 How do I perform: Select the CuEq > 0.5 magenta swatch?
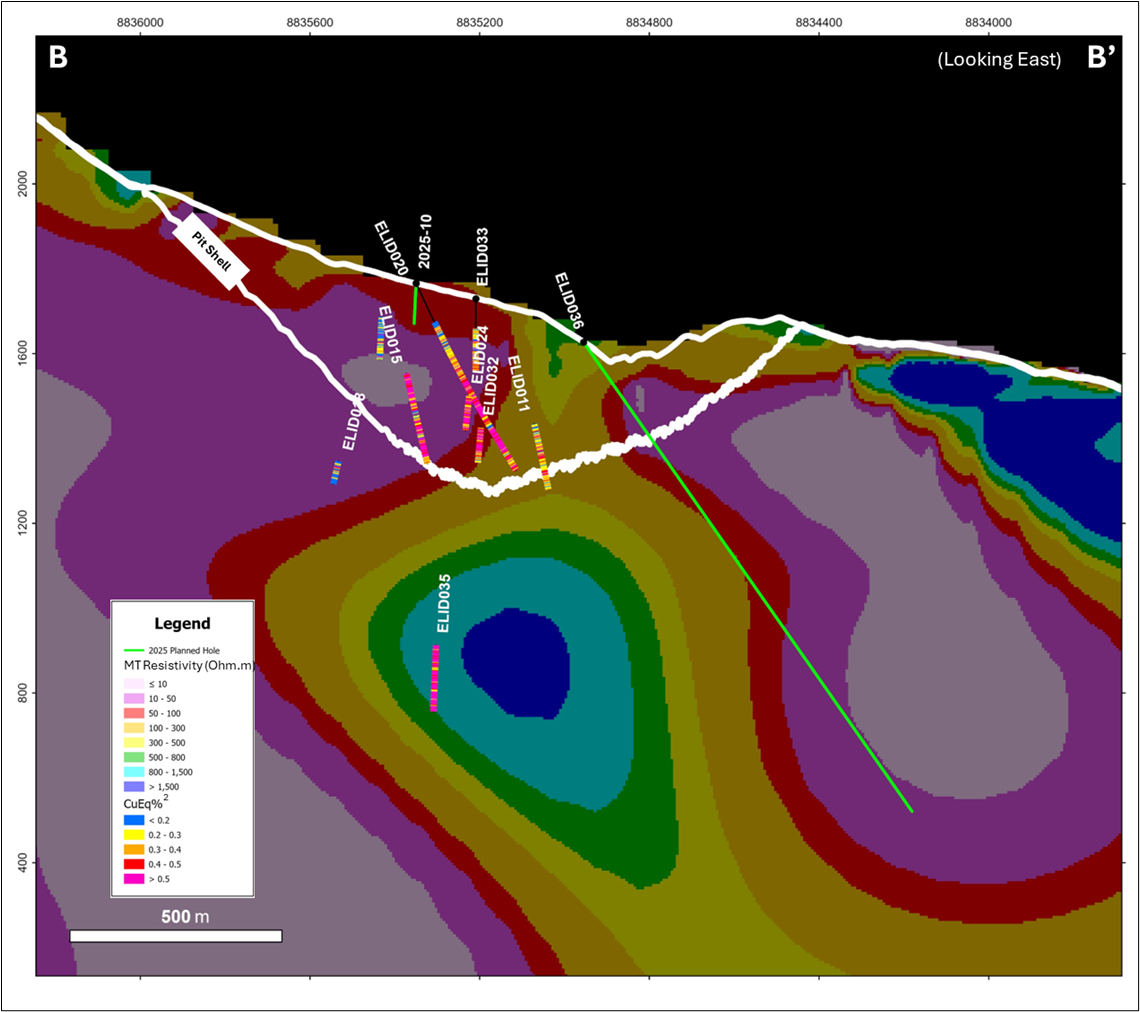point(129,878)
